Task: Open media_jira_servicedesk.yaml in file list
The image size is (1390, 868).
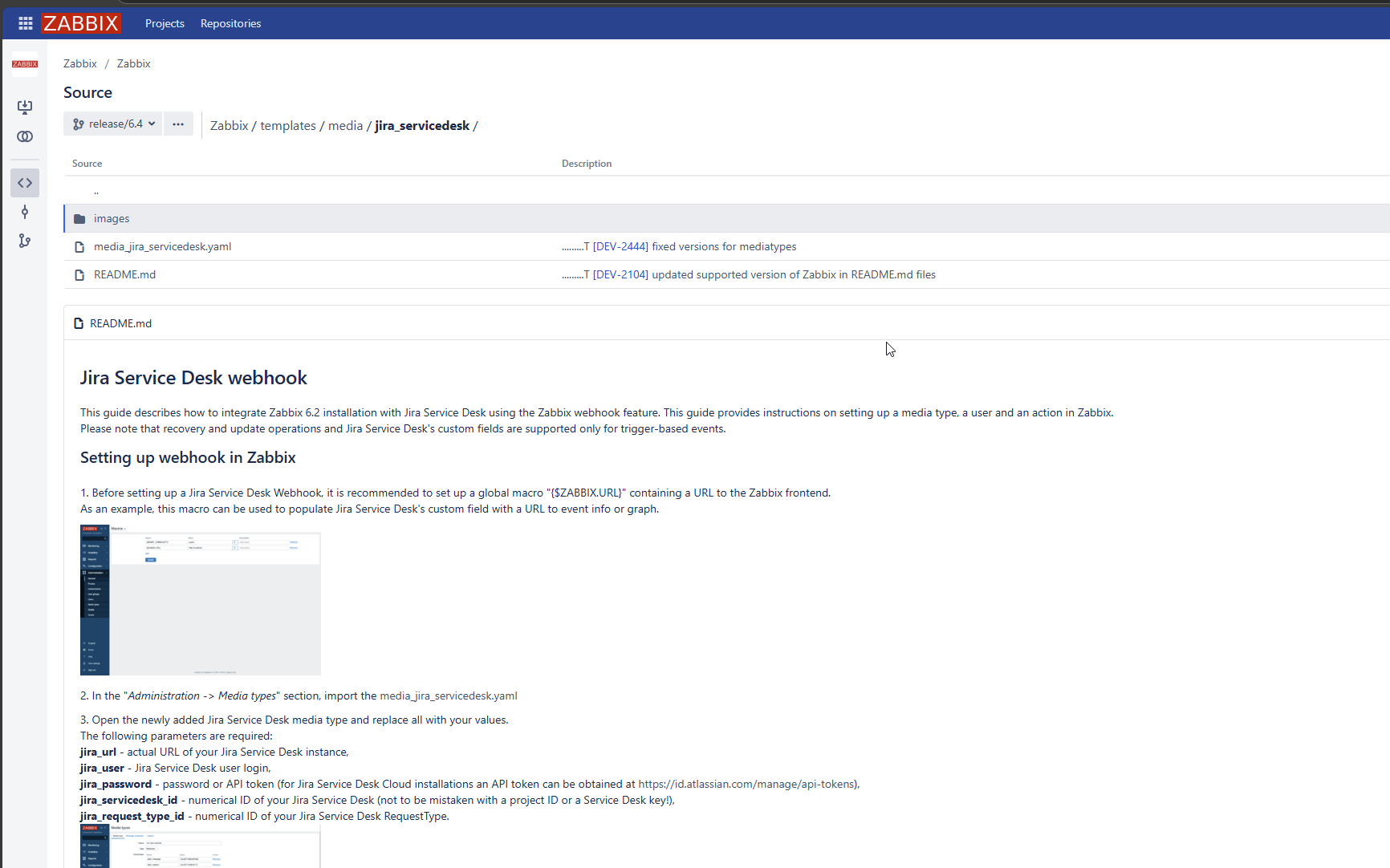Action: pyautogui.click(x=162, y=246)
